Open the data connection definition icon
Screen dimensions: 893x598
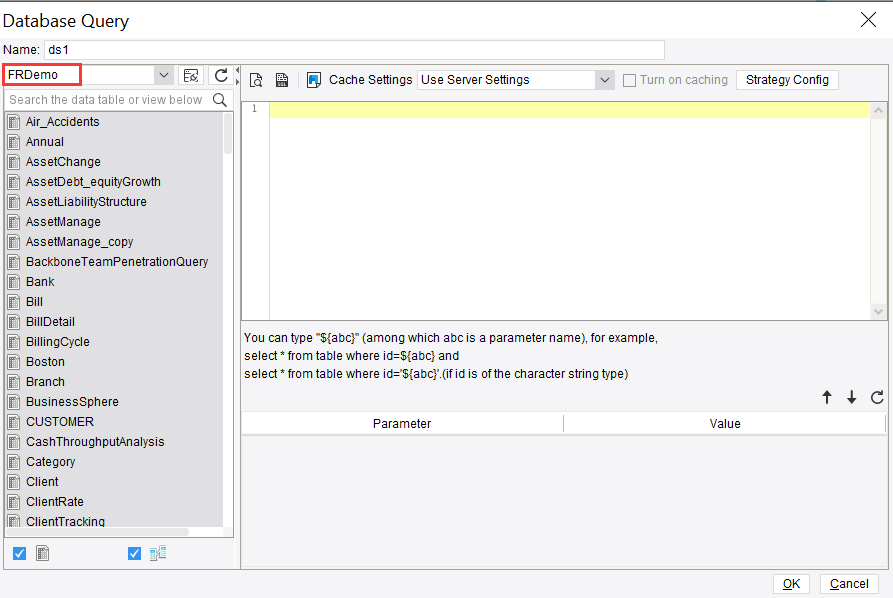click(191, 75)
